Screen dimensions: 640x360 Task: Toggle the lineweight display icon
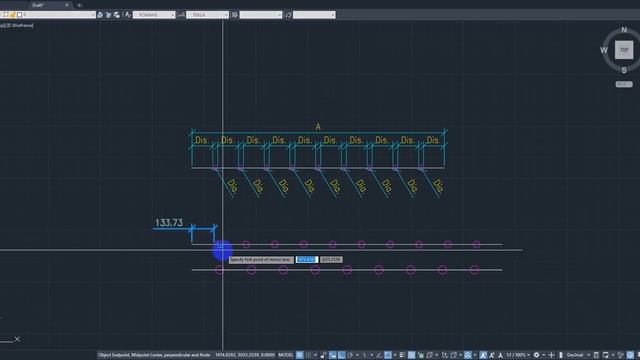click(402, 355)
